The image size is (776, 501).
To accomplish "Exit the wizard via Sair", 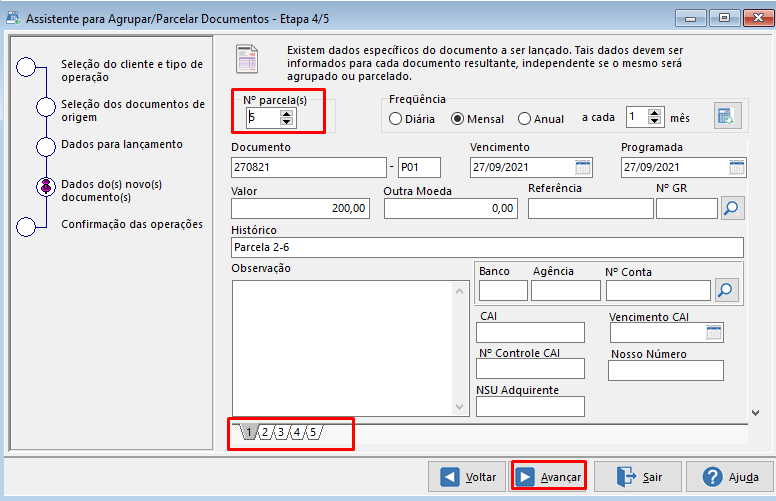I will pos(638,477).
